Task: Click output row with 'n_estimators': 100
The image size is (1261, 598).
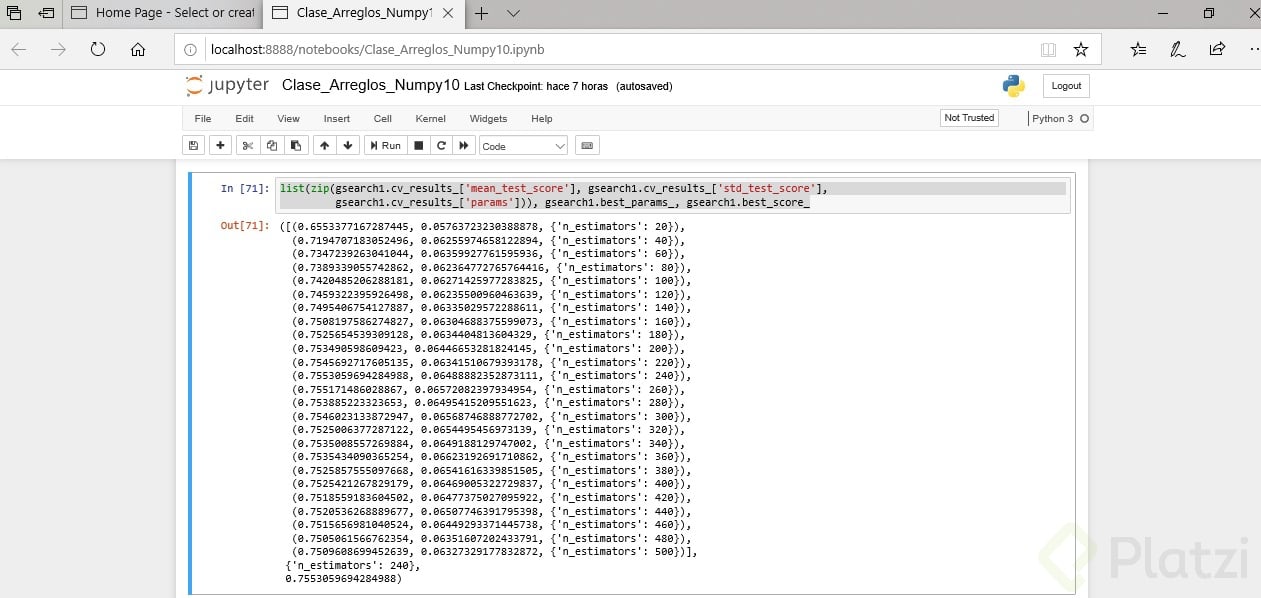Action: tap(491, 281)
